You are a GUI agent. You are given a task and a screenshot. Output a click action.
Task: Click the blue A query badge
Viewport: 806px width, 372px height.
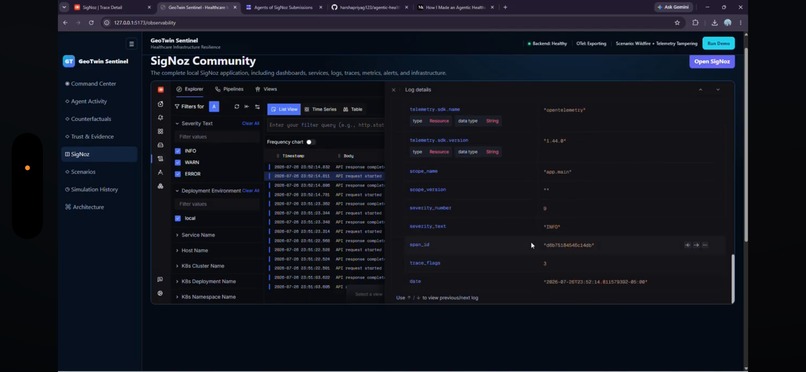[x=214, y=106]
